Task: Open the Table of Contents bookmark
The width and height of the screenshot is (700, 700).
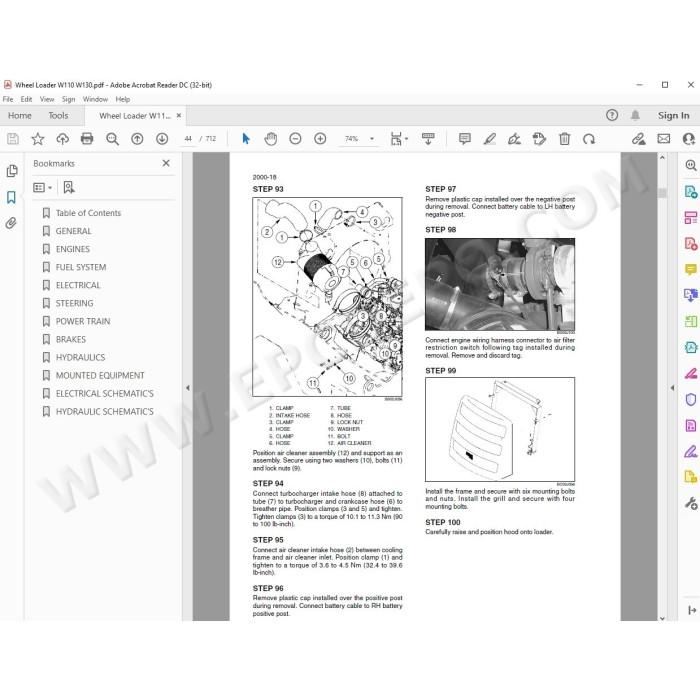Action: 88,213
